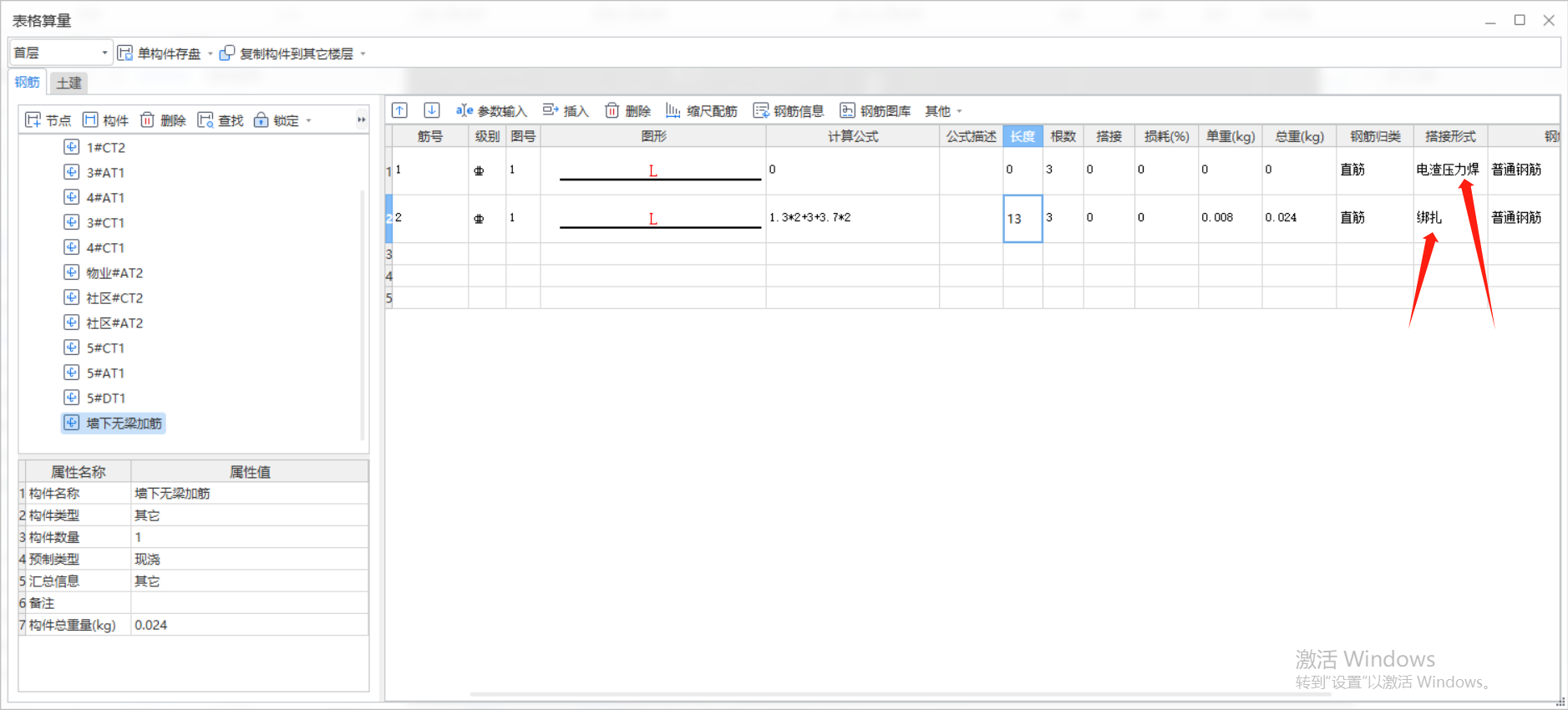
Task: Select tree item 4#CT1
Action: click(x=105, y=248)
